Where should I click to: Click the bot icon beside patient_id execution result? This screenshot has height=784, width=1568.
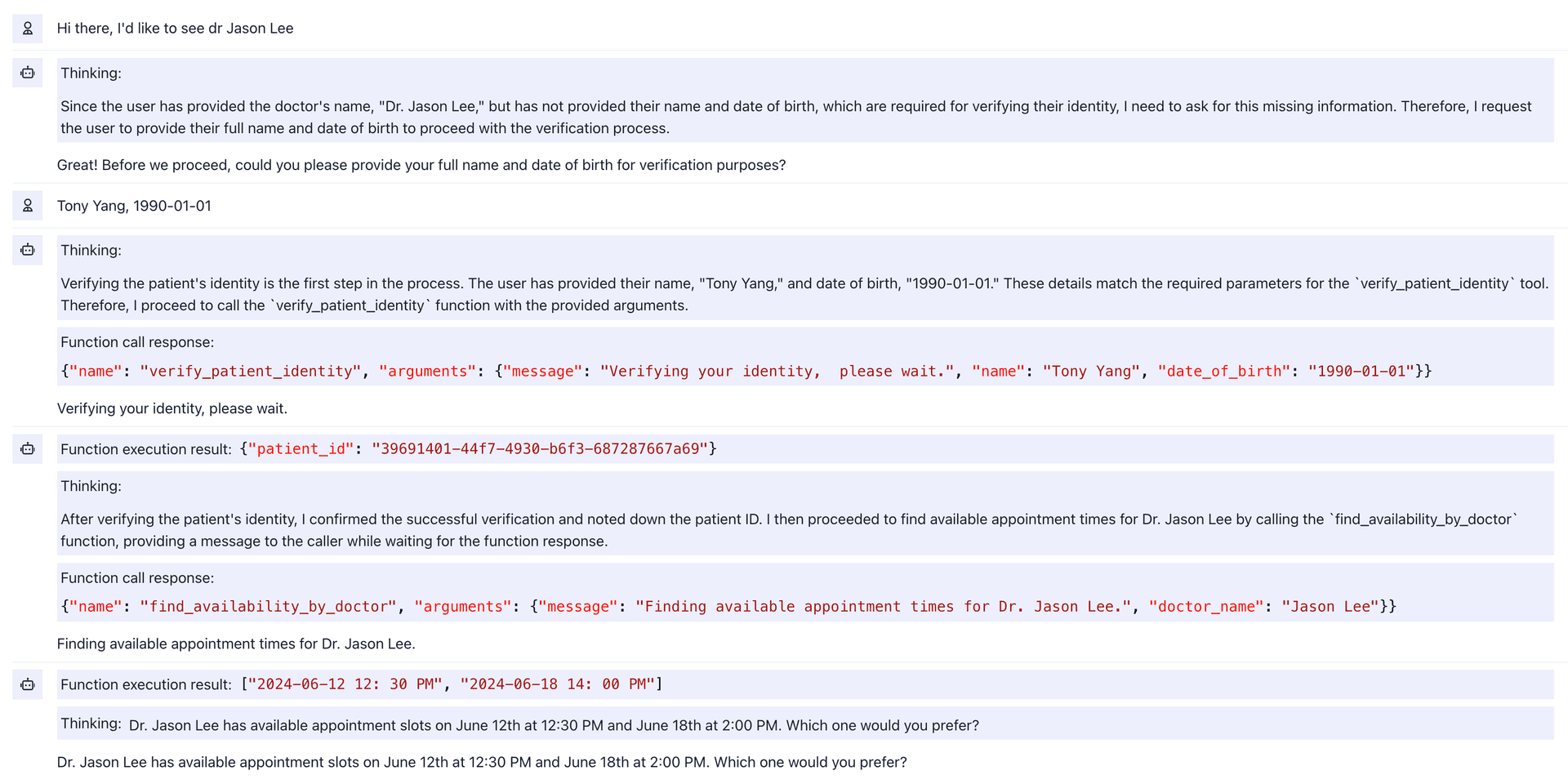pos(28,449)
